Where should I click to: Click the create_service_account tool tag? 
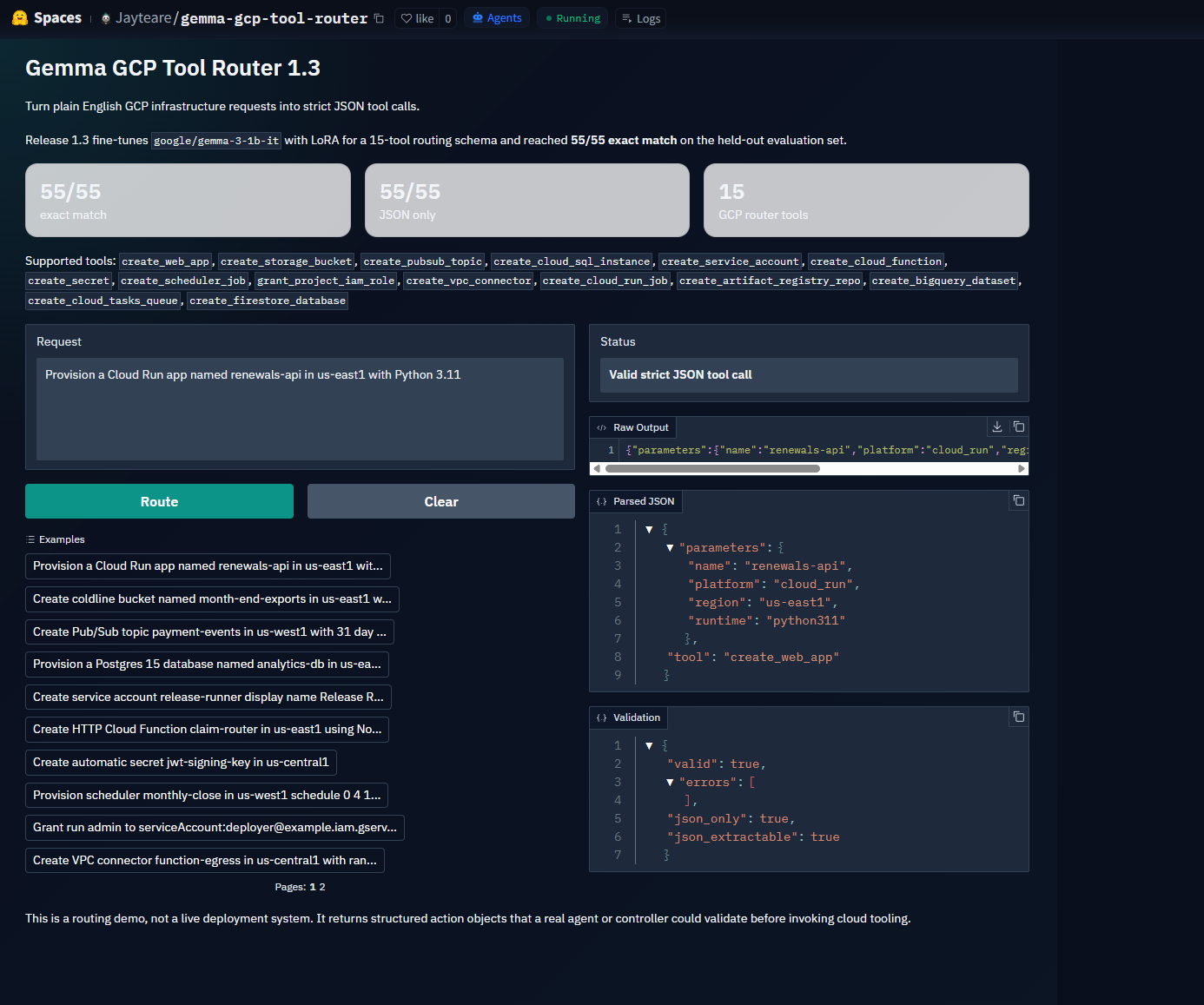click(x=730, y=261)
